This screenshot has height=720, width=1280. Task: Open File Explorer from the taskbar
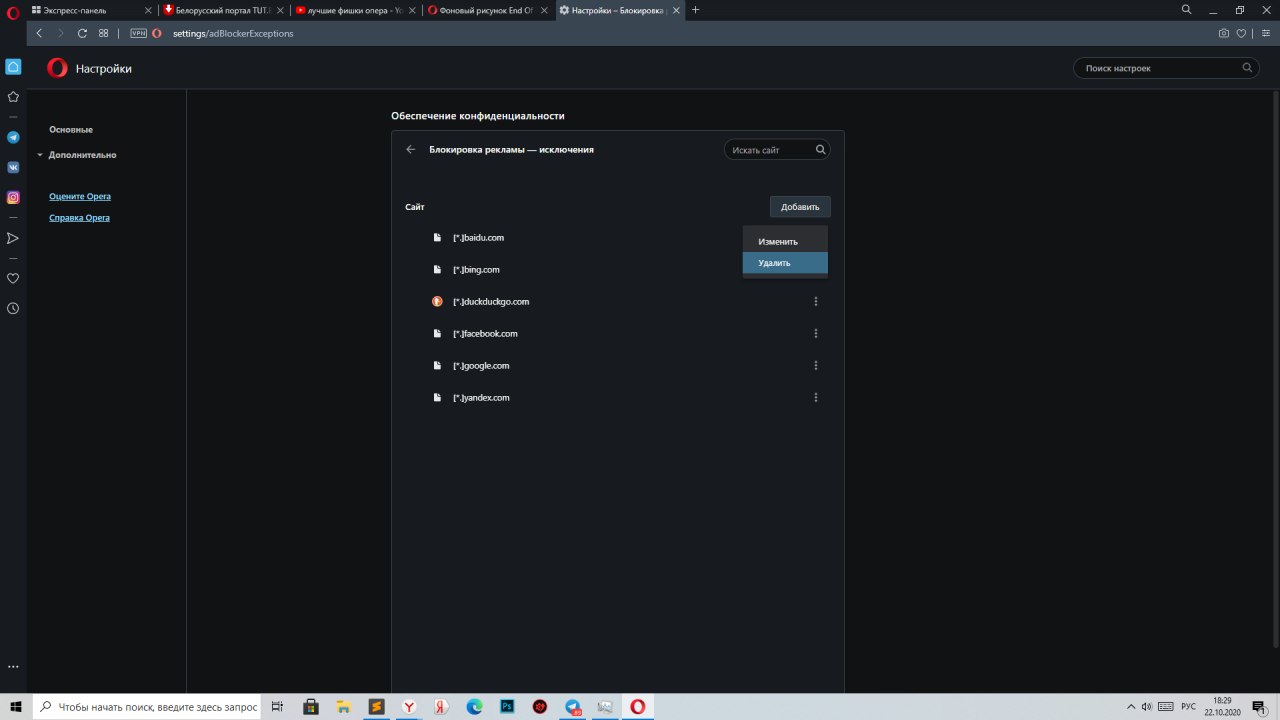[x=344, y=706]
